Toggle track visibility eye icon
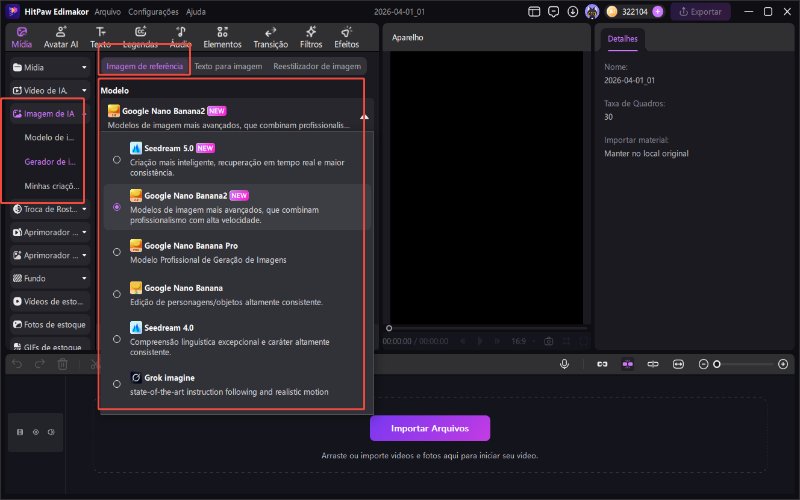Image resolution: width=800 pixels, height=500 pixels. [x=36, y=432]
